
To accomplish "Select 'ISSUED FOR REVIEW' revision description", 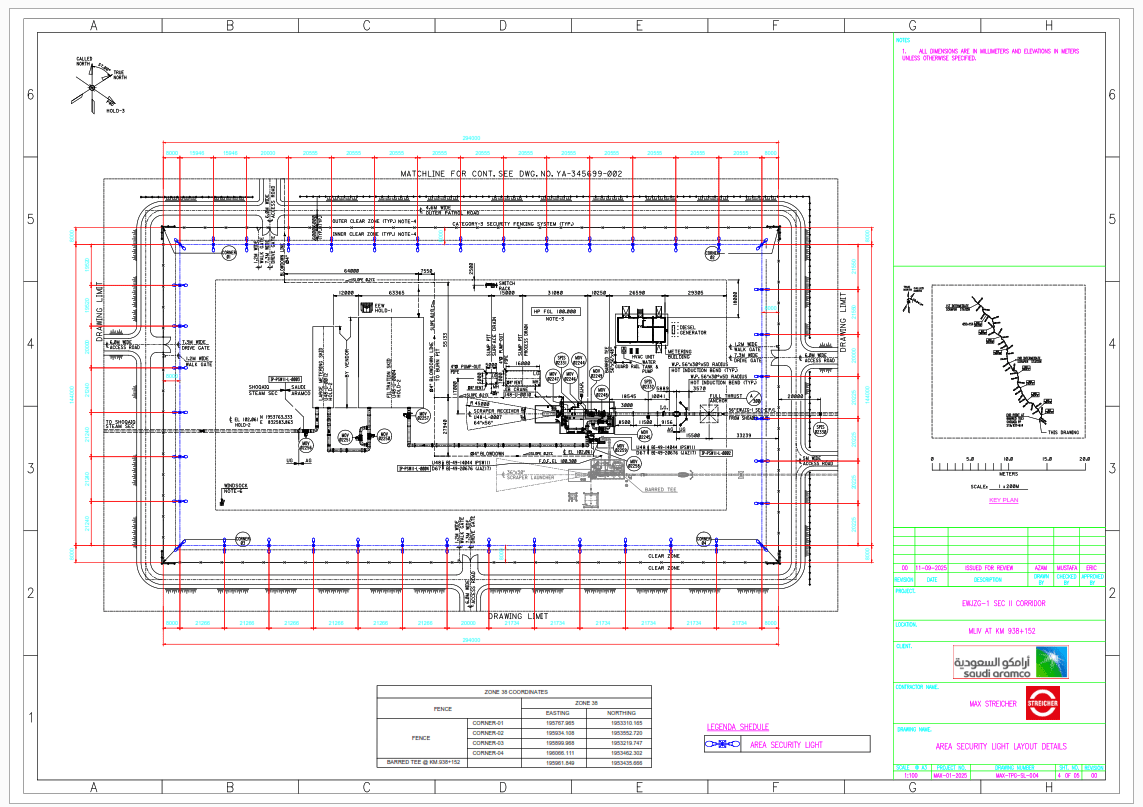I will pyautogui.click(x=989, y=567).
